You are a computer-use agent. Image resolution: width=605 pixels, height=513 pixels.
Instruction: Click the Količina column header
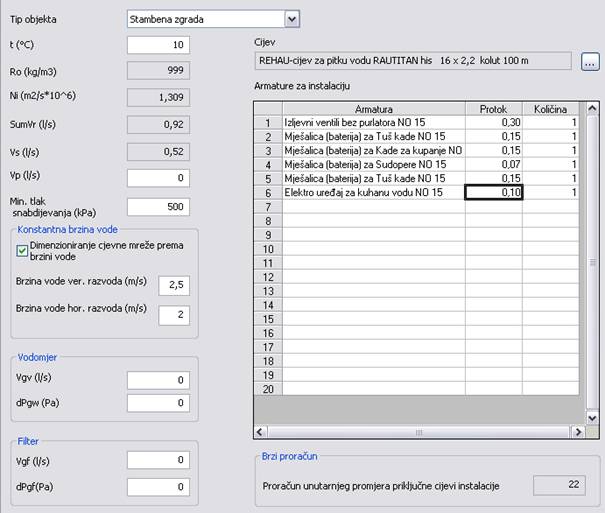551,108
